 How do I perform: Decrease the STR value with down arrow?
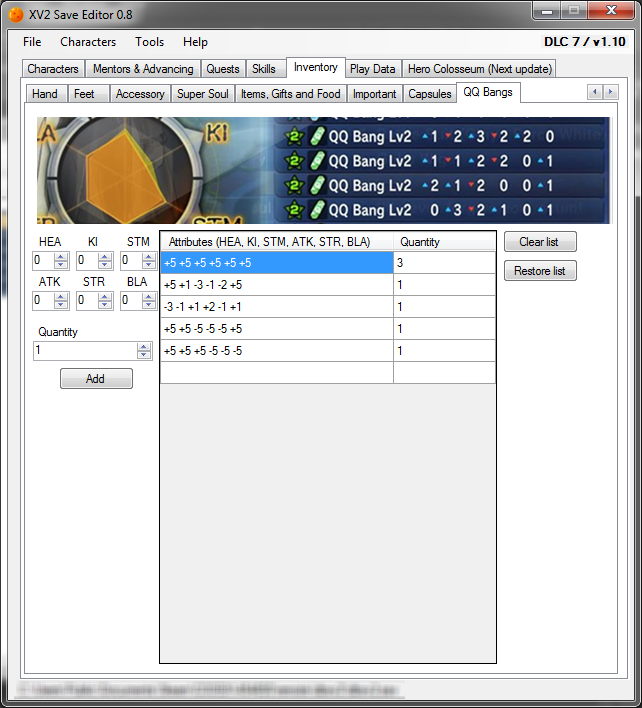point(105,305)
